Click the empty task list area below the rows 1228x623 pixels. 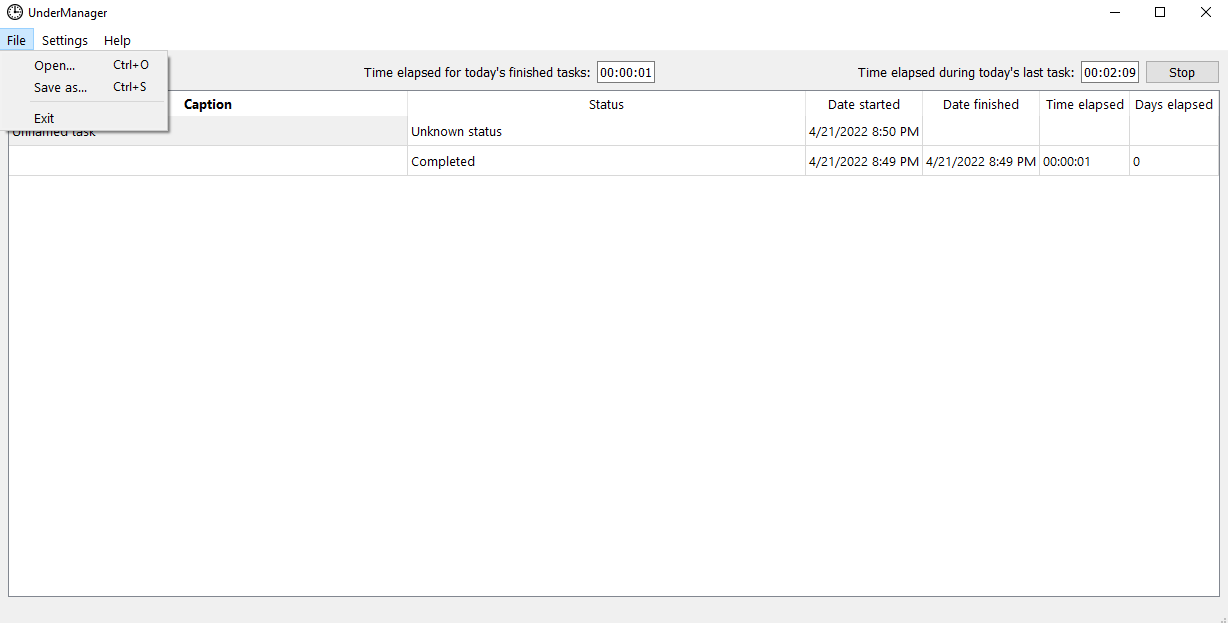[x=600, y=350]
